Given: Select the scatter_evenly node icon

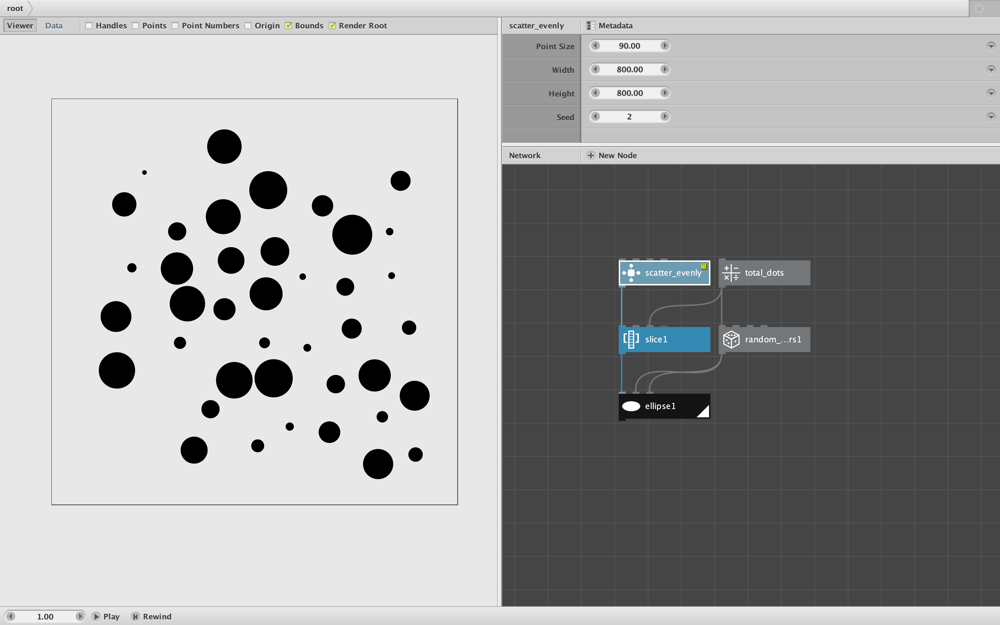Looking at the screenshot, I should pos(631,273).
